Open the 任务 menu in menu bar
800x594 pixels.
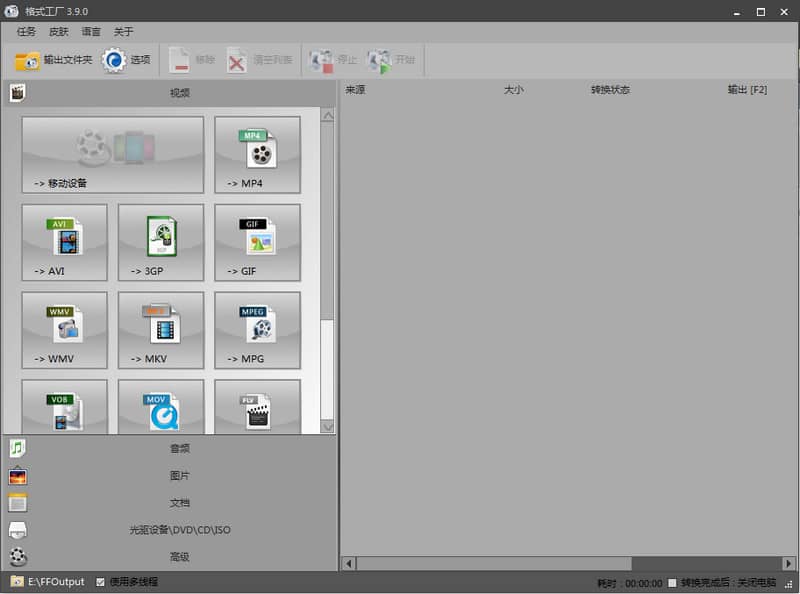click(26, 32)
